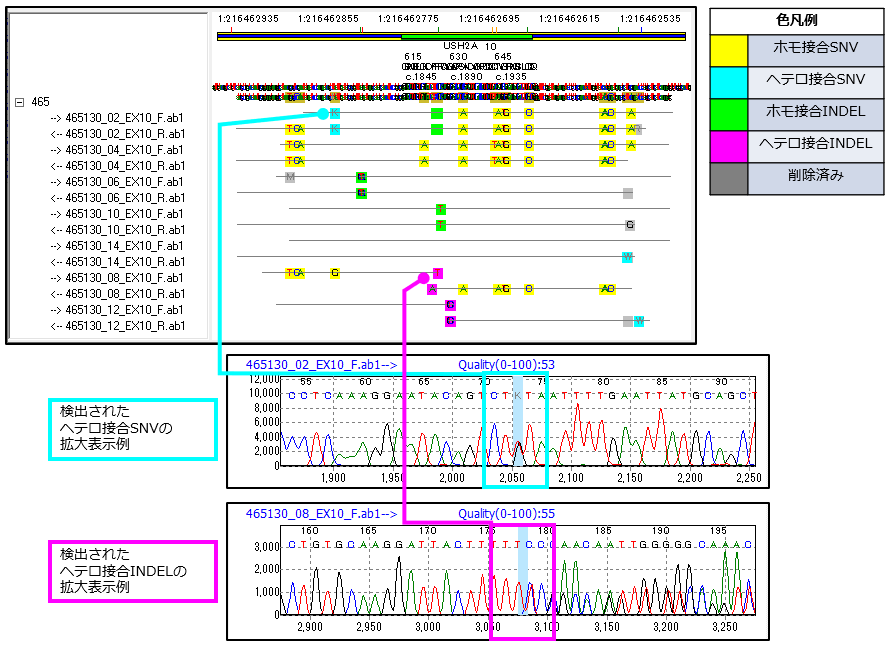Click 465130_08_EX10_F.ab1 chromatogram title link
The image size is (892, 649).
(322, 514)
